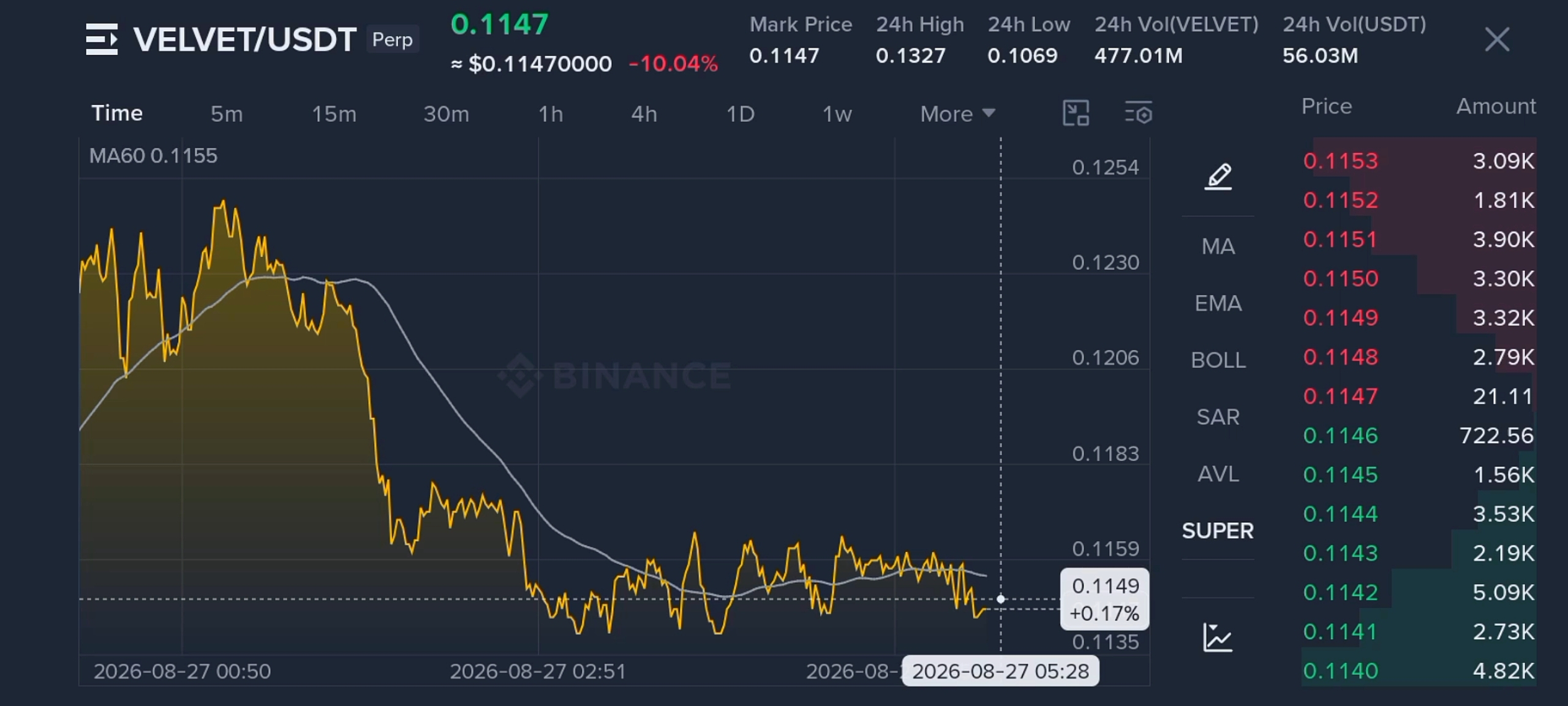Select the 1w interval
1568x706 pixels.
click(x=837, y=114)
